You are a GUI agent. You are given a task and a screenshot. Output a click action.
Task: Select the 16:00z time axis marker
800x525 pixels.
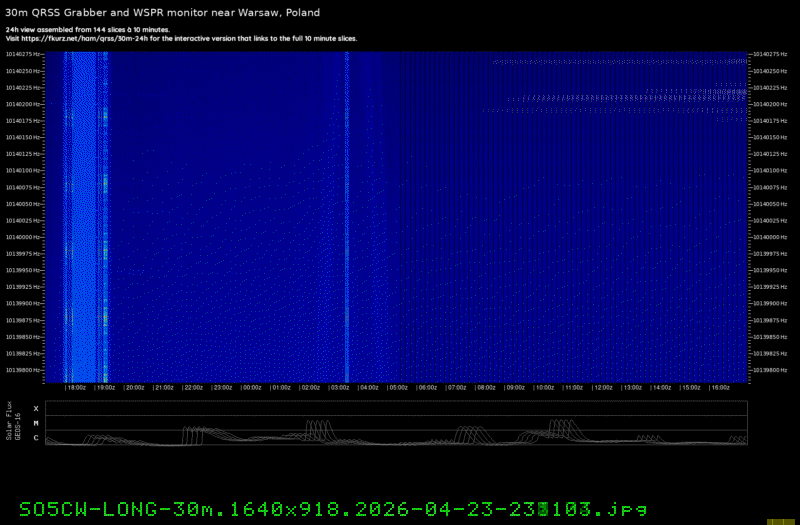pyautogui.click(x=721, y=387)
